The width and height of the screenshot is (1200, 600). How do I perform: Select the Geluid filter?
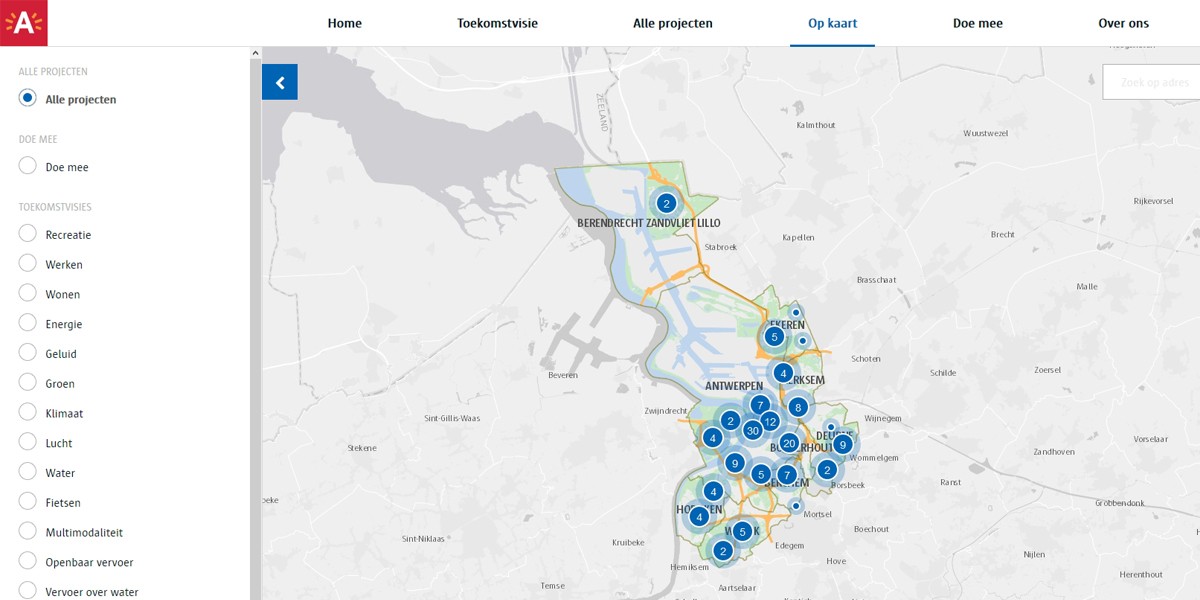tap(28, 353)
